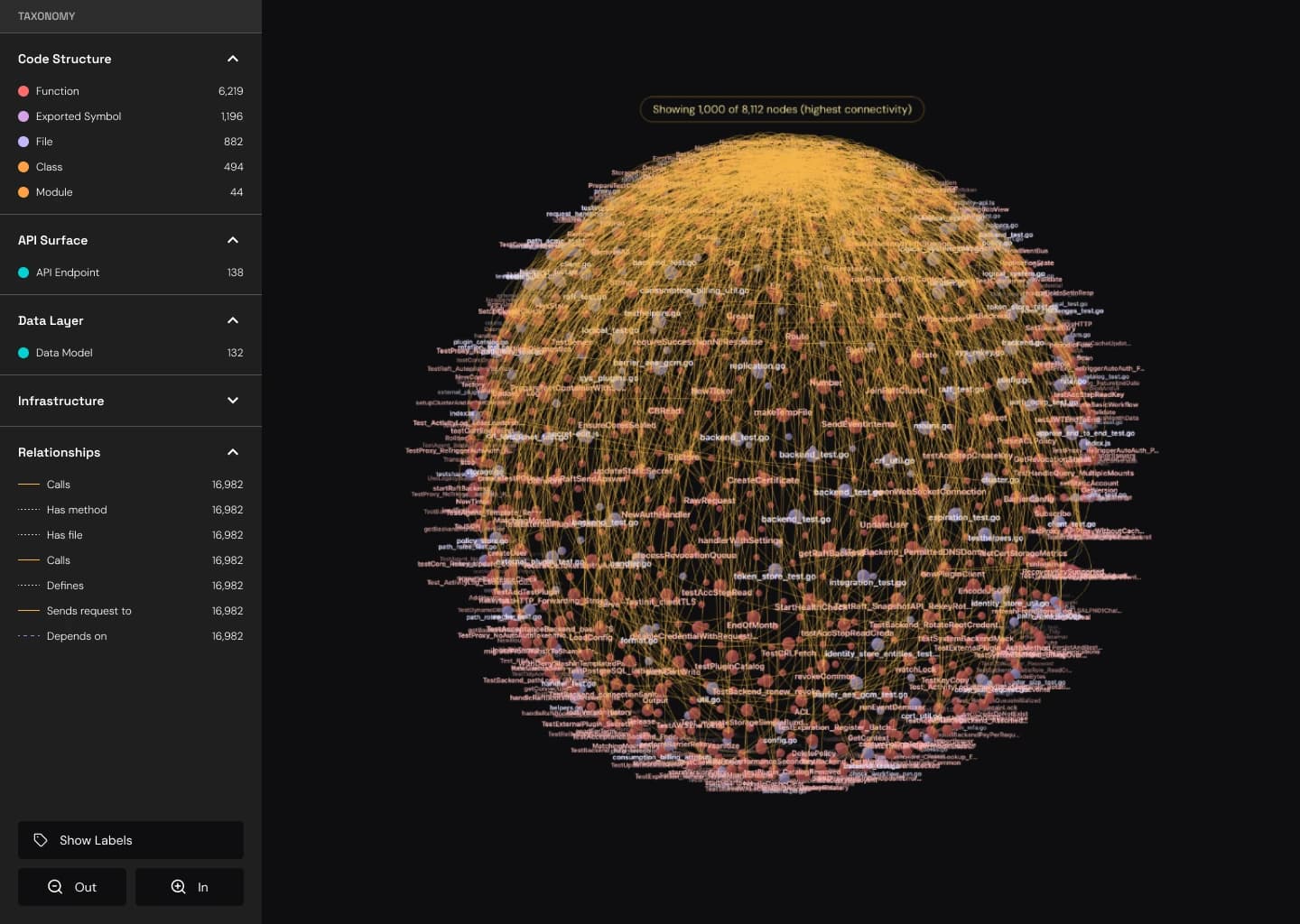Click the Exported Symbol purple dot
Viewport: 1300px width, 924px height.
coord(23,116)
